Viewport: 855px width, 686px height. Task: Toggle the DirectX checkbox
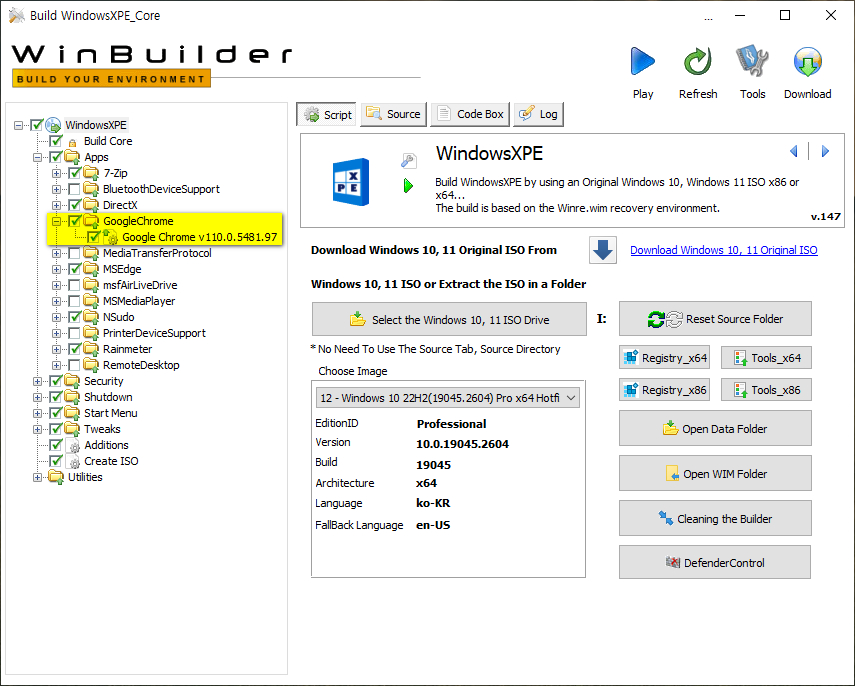[x=75, y=205]
